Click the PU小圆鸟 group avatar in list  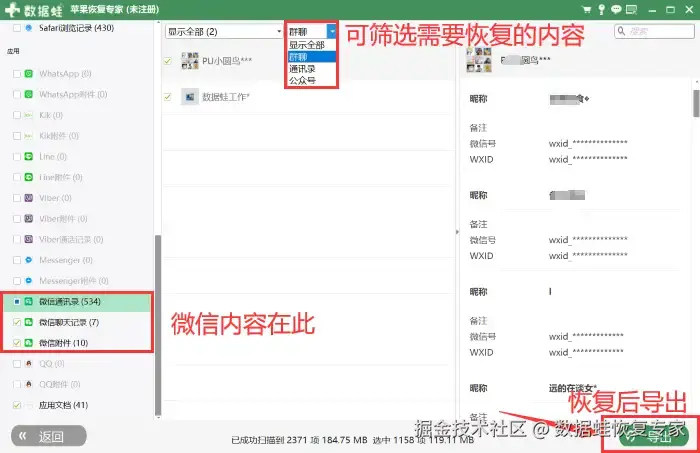coord(190,61)
